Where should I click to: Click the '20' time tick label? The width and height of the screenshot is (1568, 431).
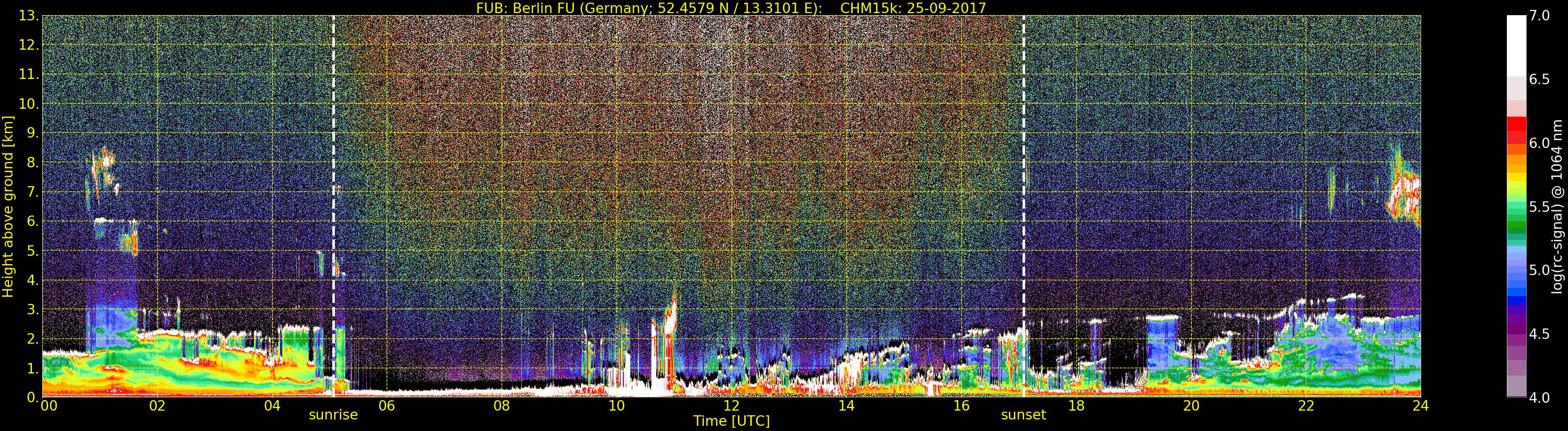[x=1191, y=406]
